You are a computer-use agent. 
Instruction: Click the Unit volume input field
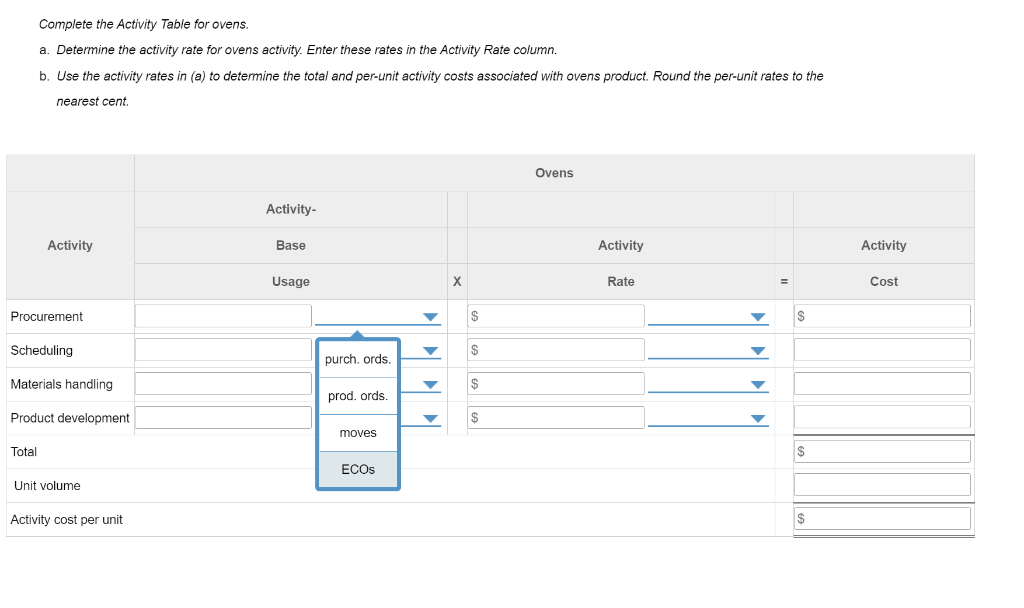[x=882, y=485]
